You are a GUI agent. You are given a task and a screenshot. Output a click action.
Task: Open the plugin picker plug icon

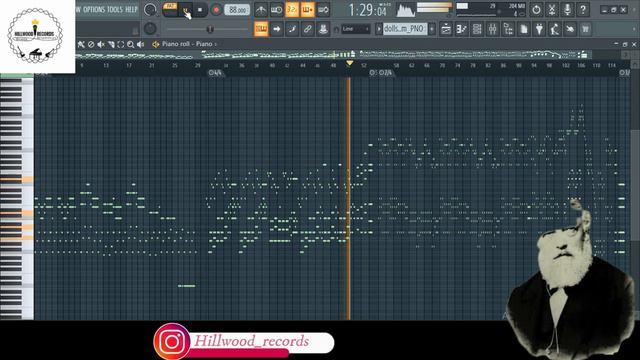pyautogui.click(x=539, y=29)
